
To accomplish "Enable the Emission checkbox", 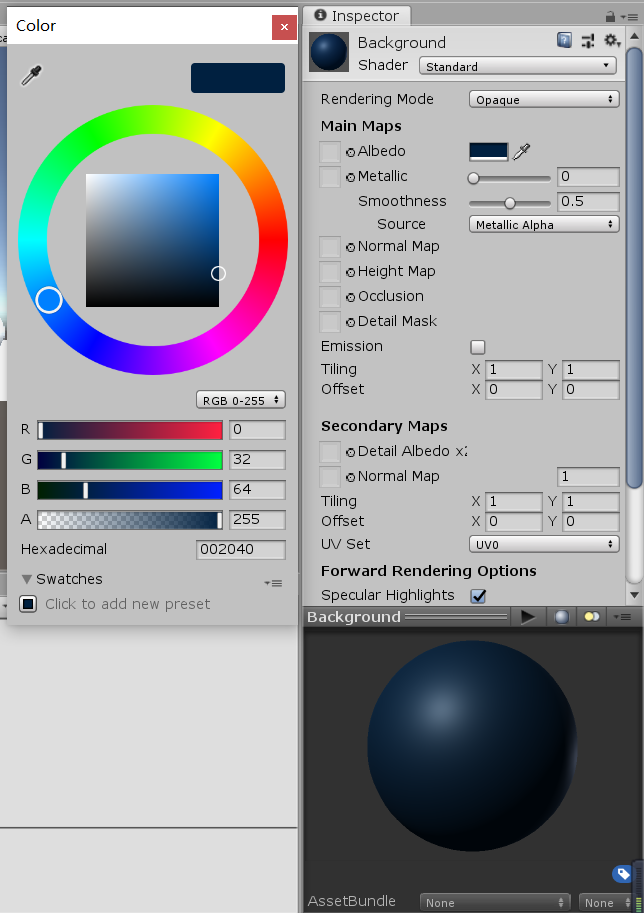I will (x=477, y=347).
